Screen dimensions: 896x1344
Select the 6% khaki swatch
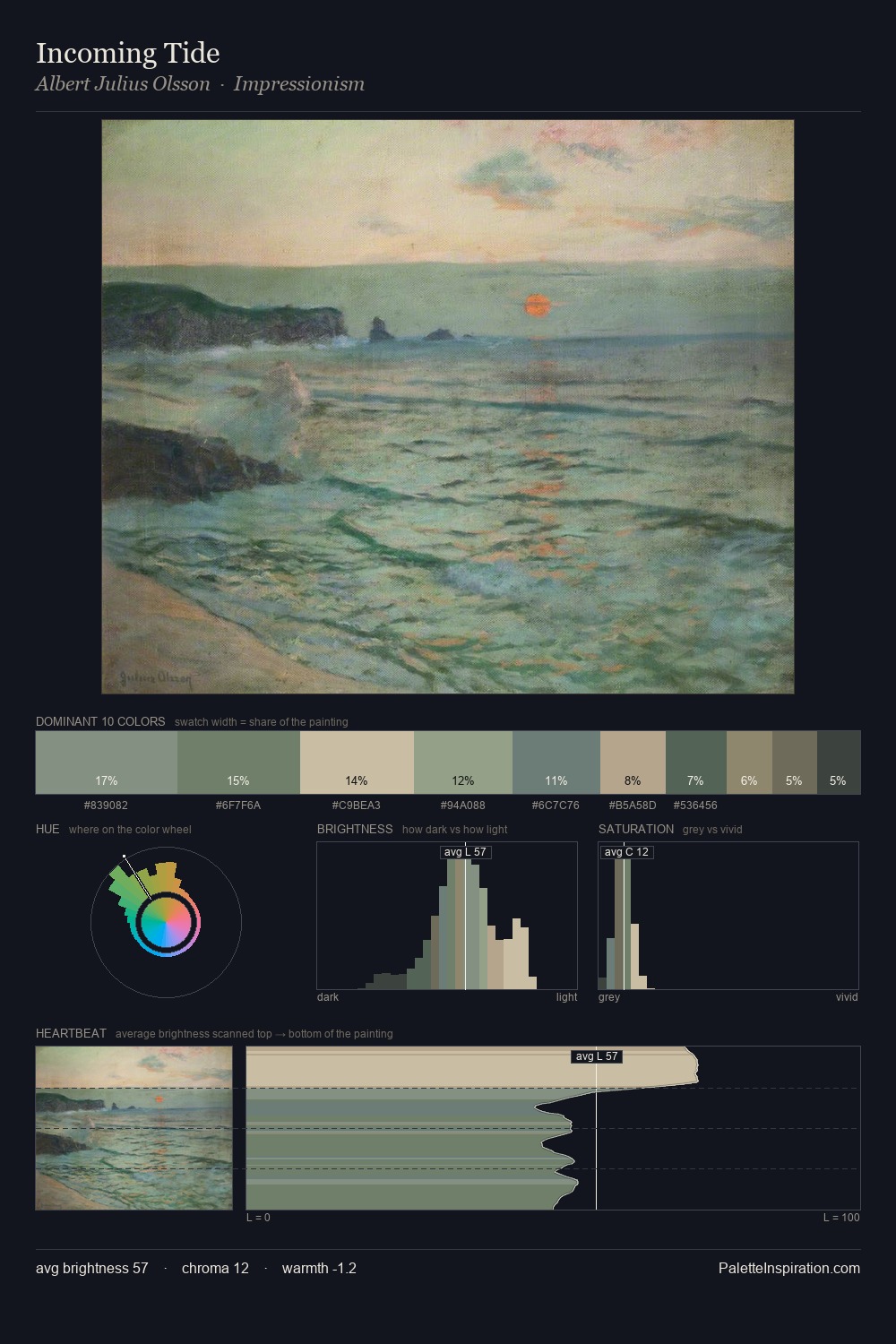(x=749, y=762)
